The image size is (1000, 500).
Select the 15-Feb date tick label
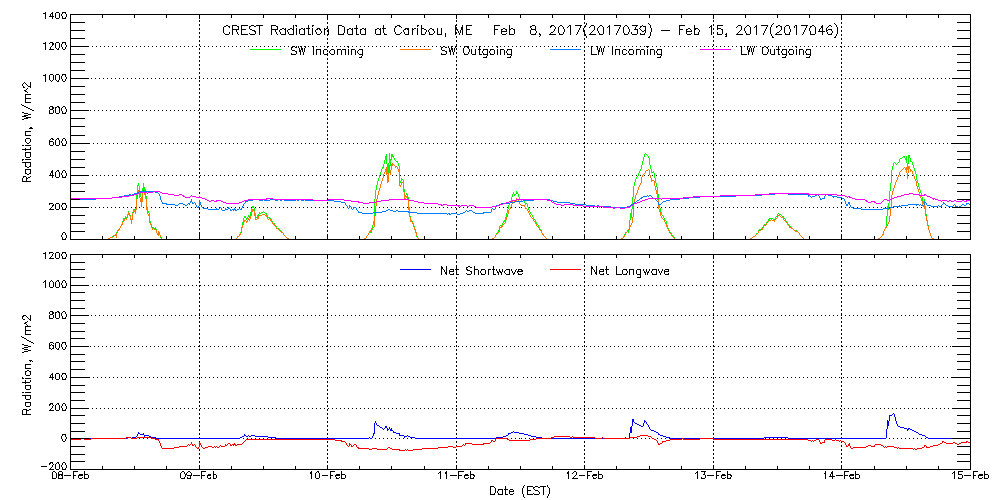pyautogui.click(x=968, y=477)
